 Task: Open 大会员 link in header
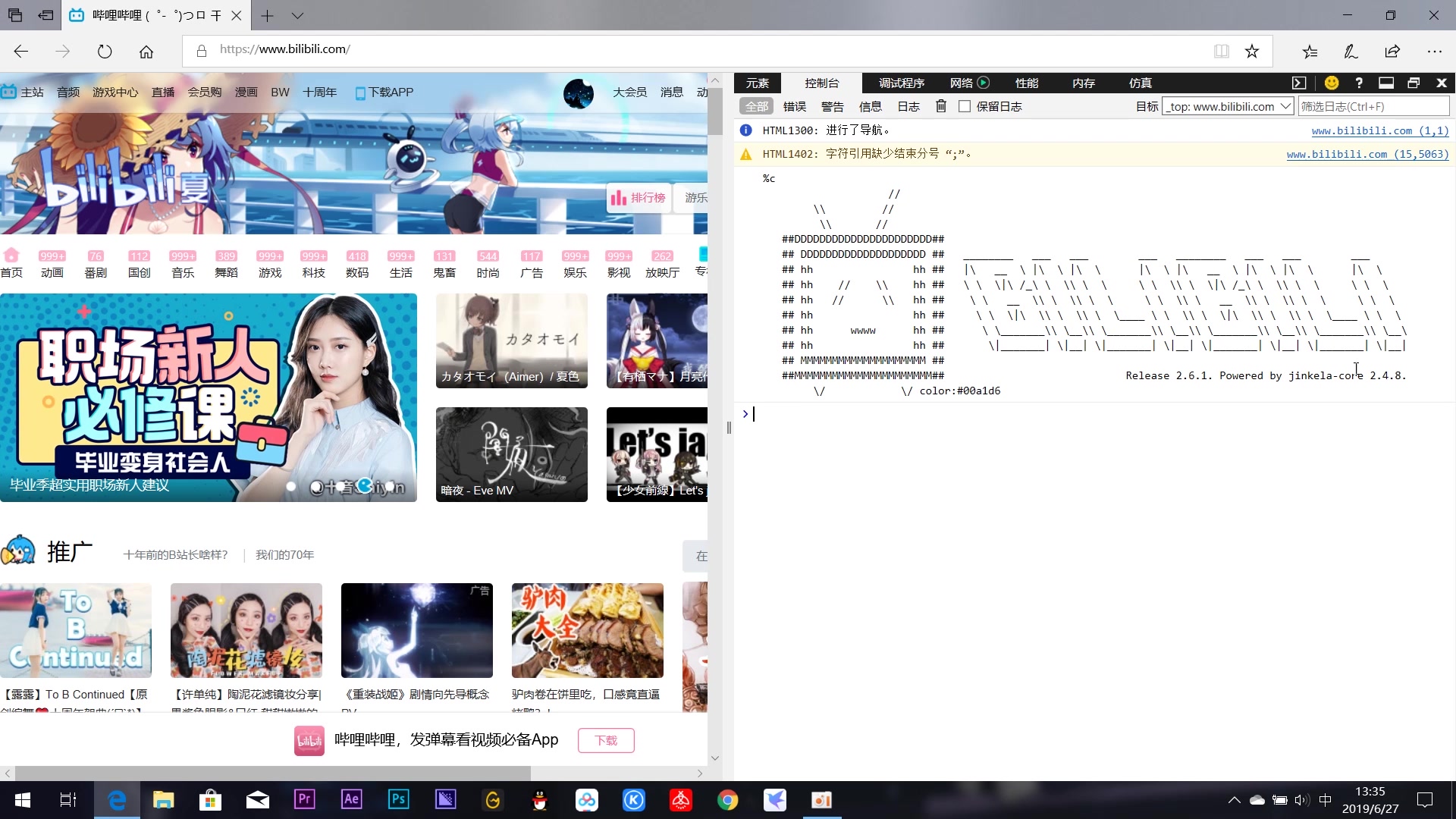pos(629,93)
